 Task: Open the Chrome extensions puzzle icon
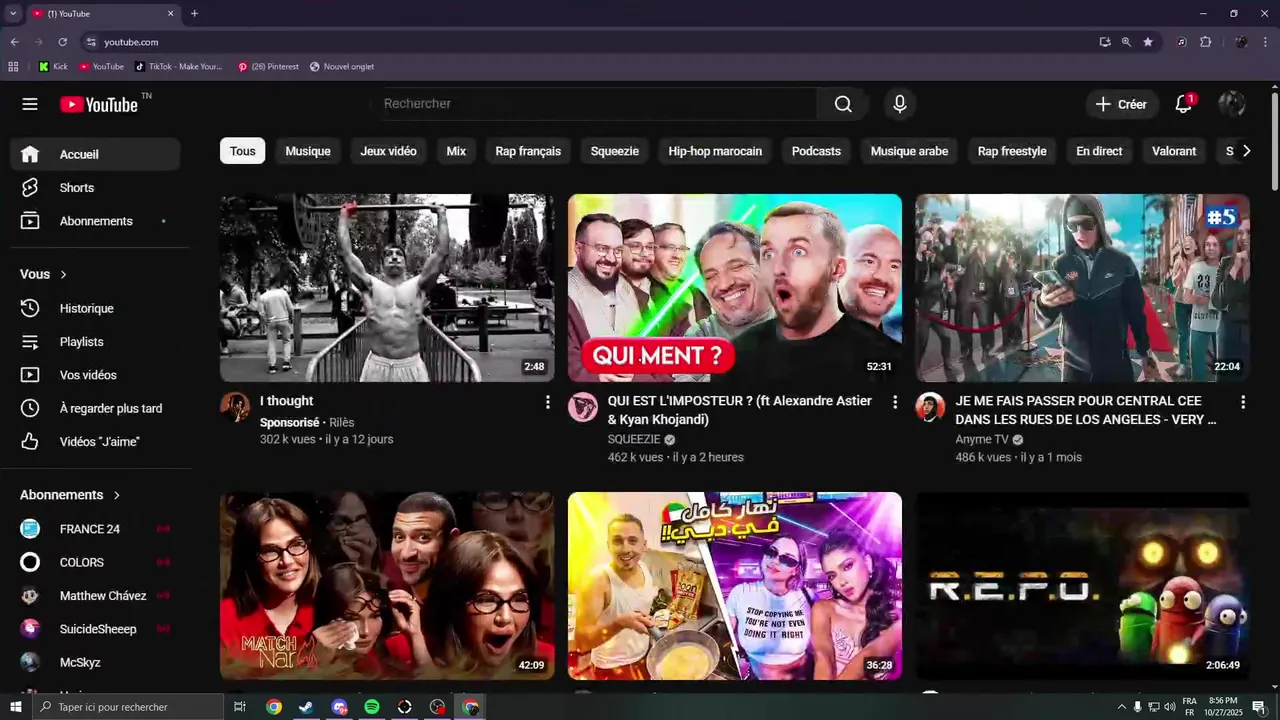[1205, 42]
